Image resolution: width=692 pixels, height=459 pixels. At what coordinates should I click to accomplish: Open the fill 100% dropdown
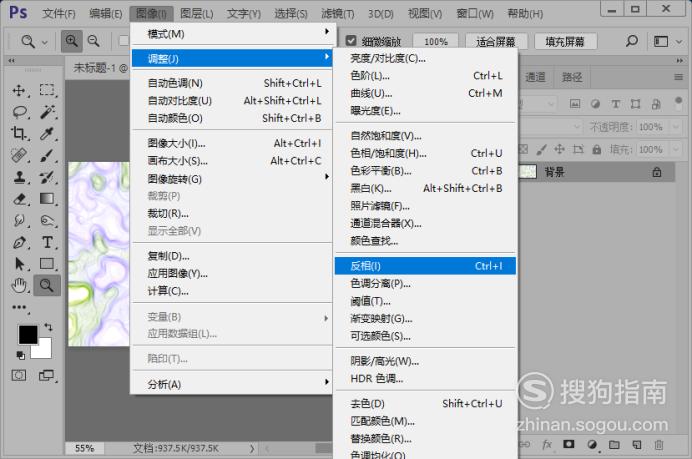[677, 150]
